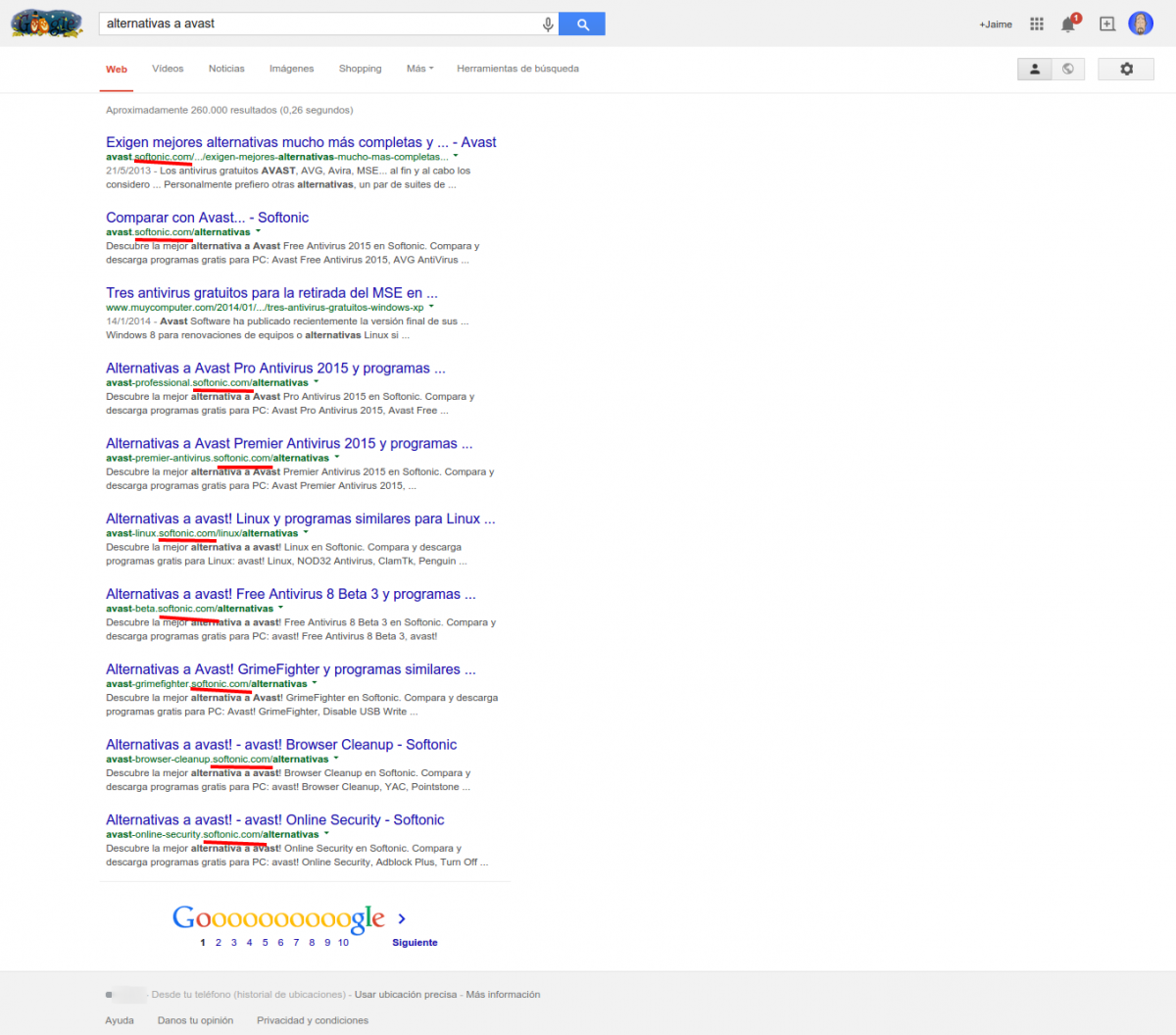This screenshot has width=1176, height=1035.
Task: Expand dropdown arrow of avast-online-security URL
Action: [326, 834]
